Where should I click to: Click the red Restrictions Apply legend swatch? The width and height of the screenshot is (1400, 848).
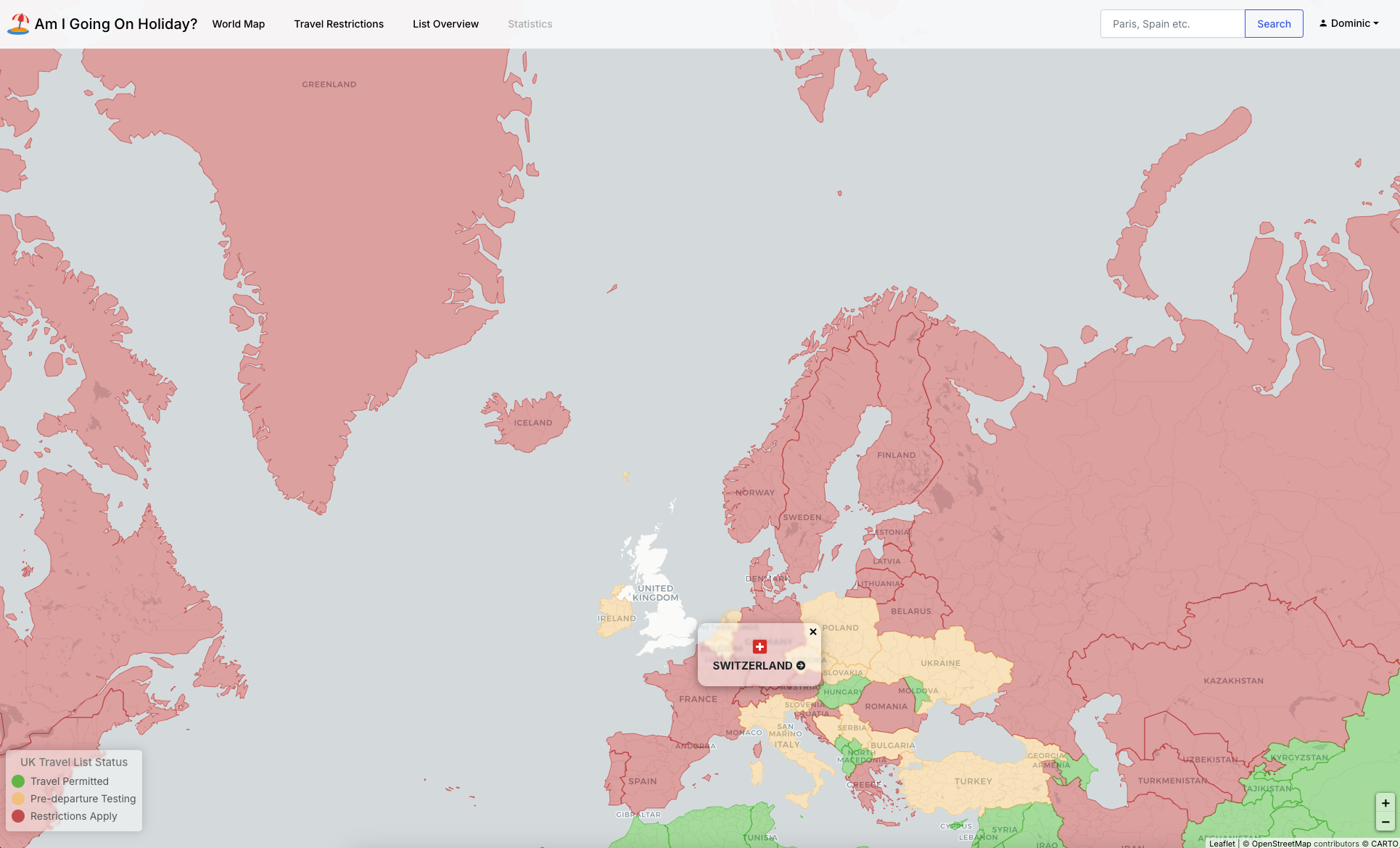(x=18, y=816)
